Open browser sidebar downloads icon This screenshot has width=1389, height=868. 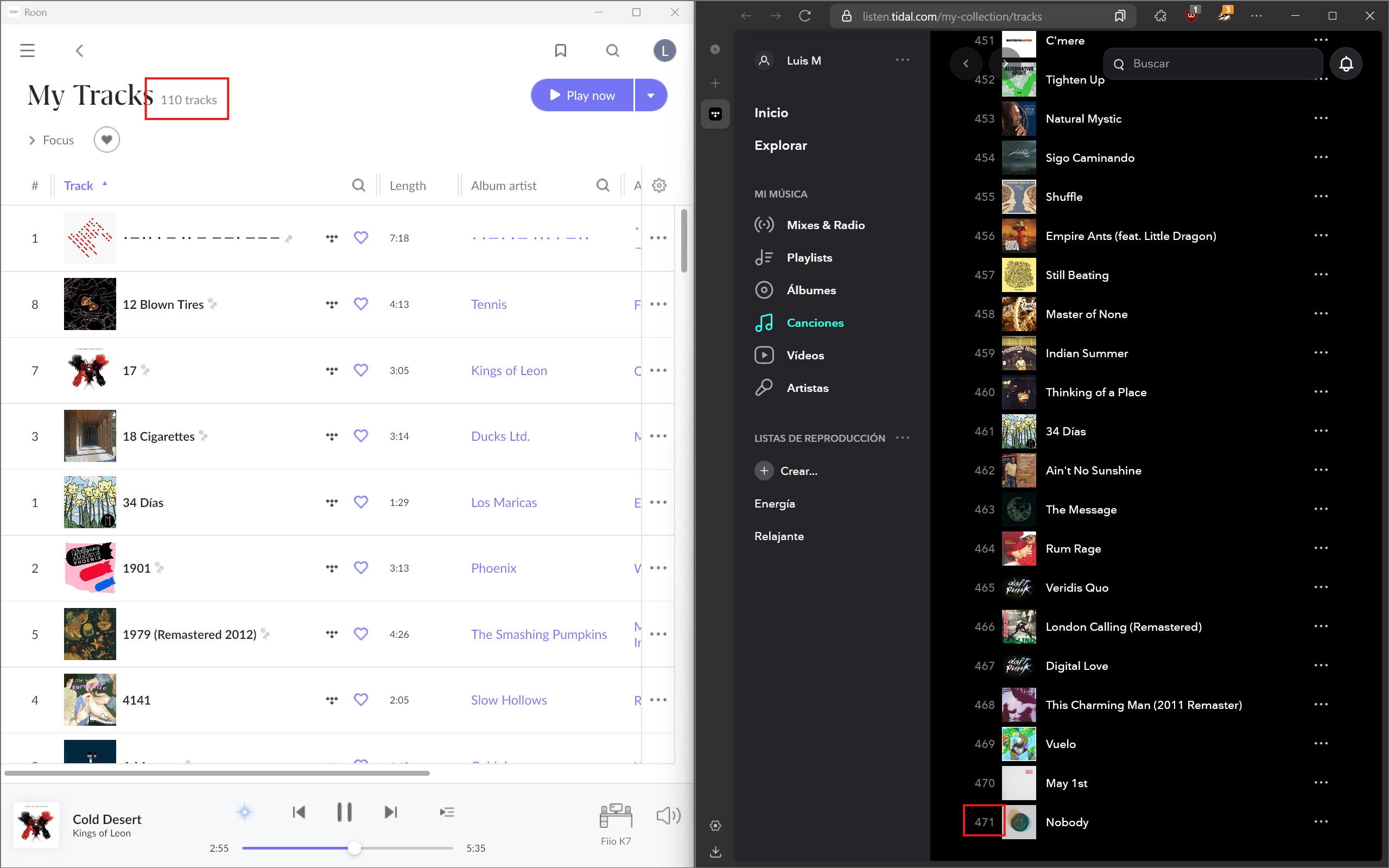[x=715, y=852]
